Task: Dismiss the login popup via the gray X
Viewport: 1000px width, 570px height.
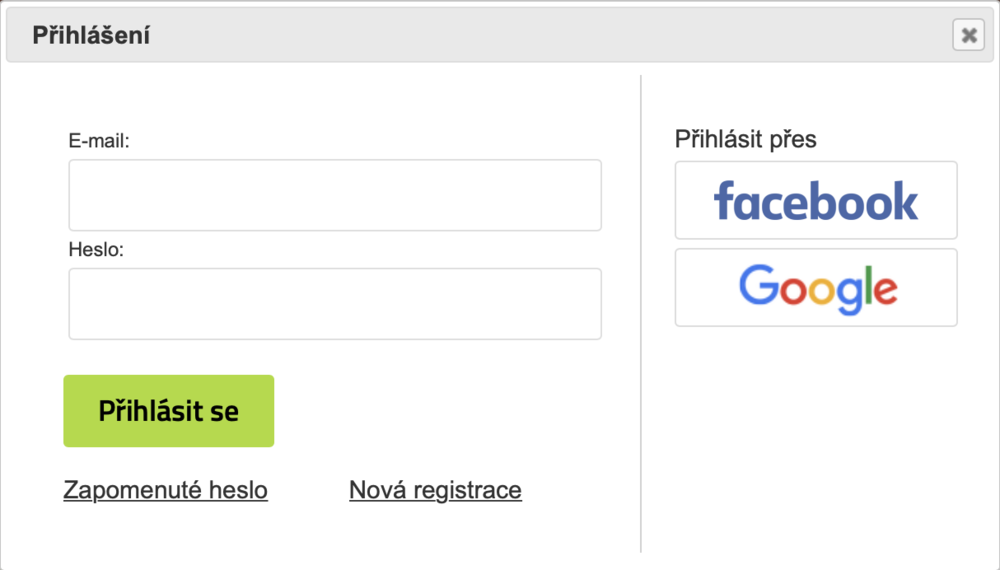Action: (969, 34)
